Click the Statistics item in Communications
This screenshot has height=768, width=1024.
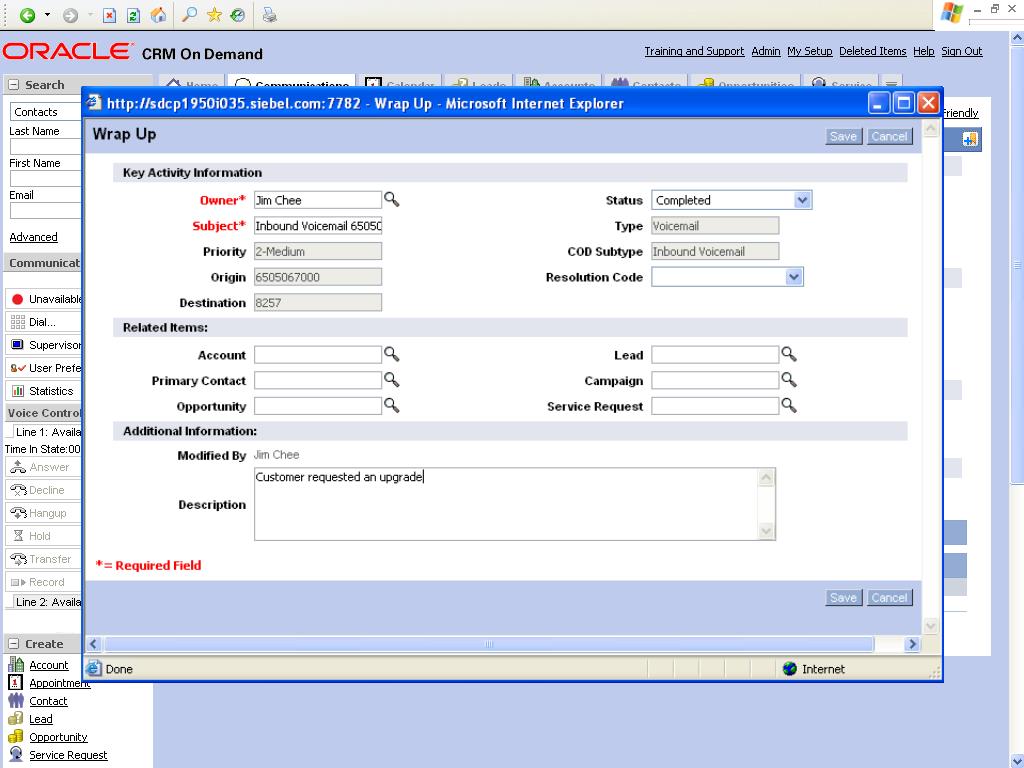(x=42, y=391)
